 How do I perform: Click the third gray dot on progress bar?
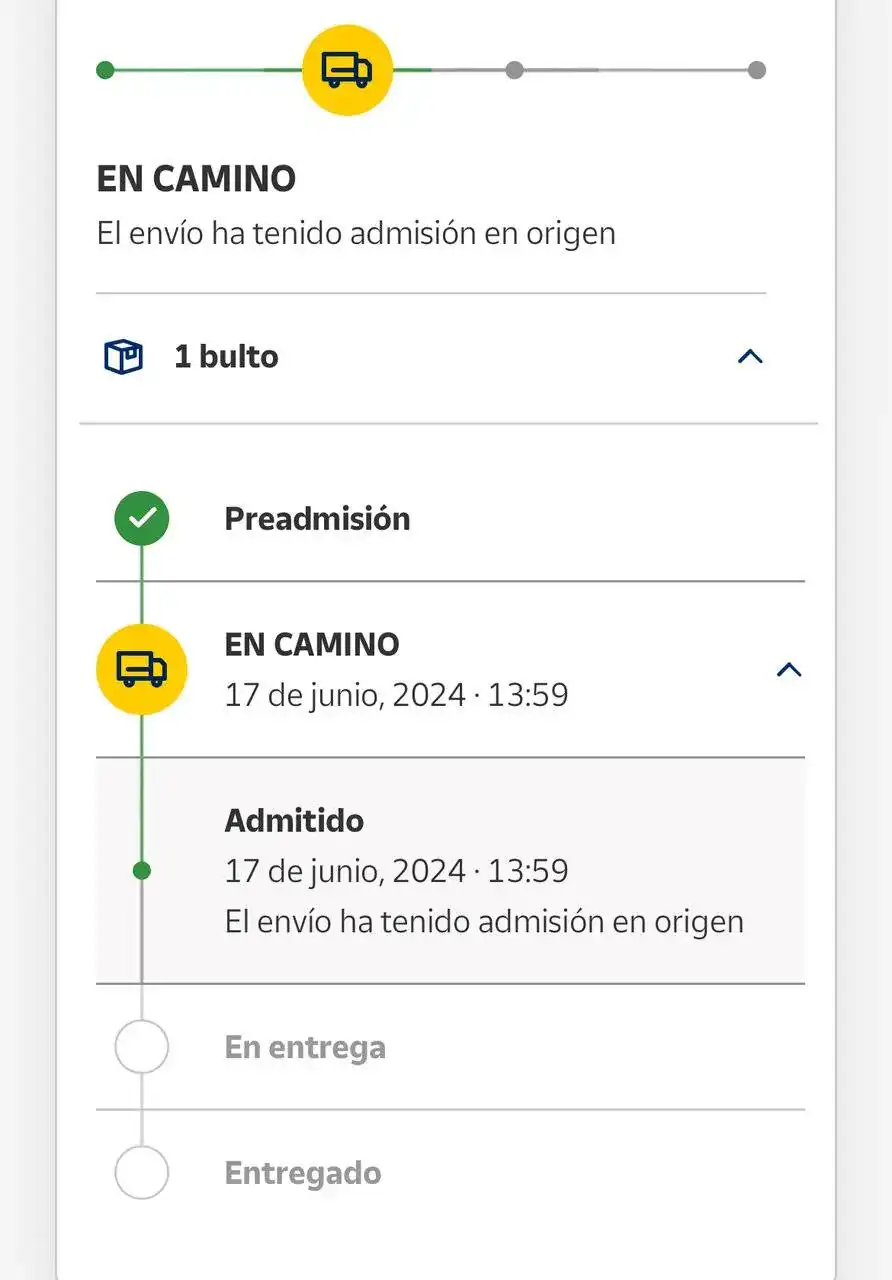(x=514, y=70)
